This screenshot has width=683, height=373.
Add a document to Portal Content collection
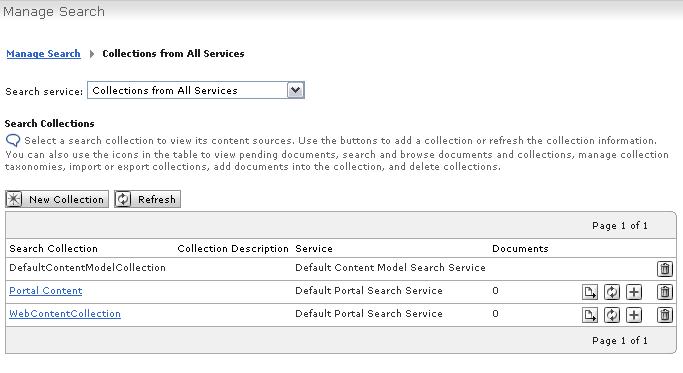[634, 292]
